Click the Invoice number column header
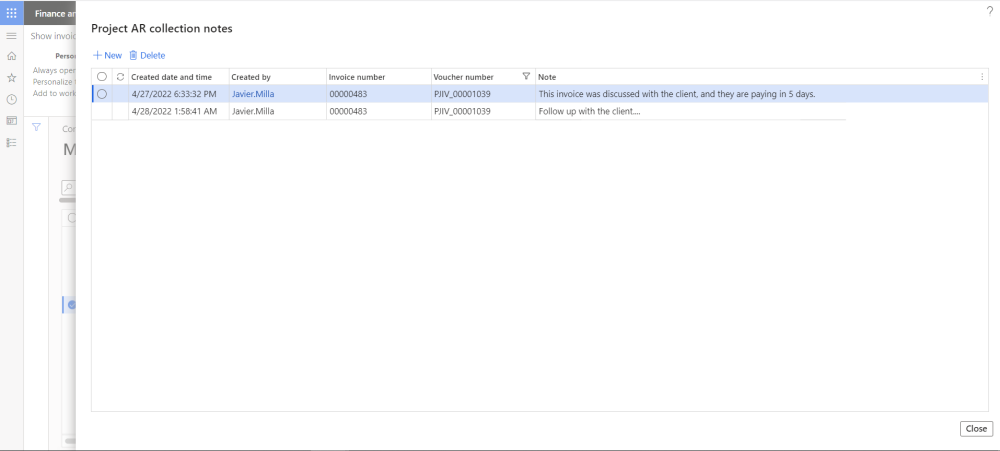This screenshot has height=451, width=1000. [357, 77]
